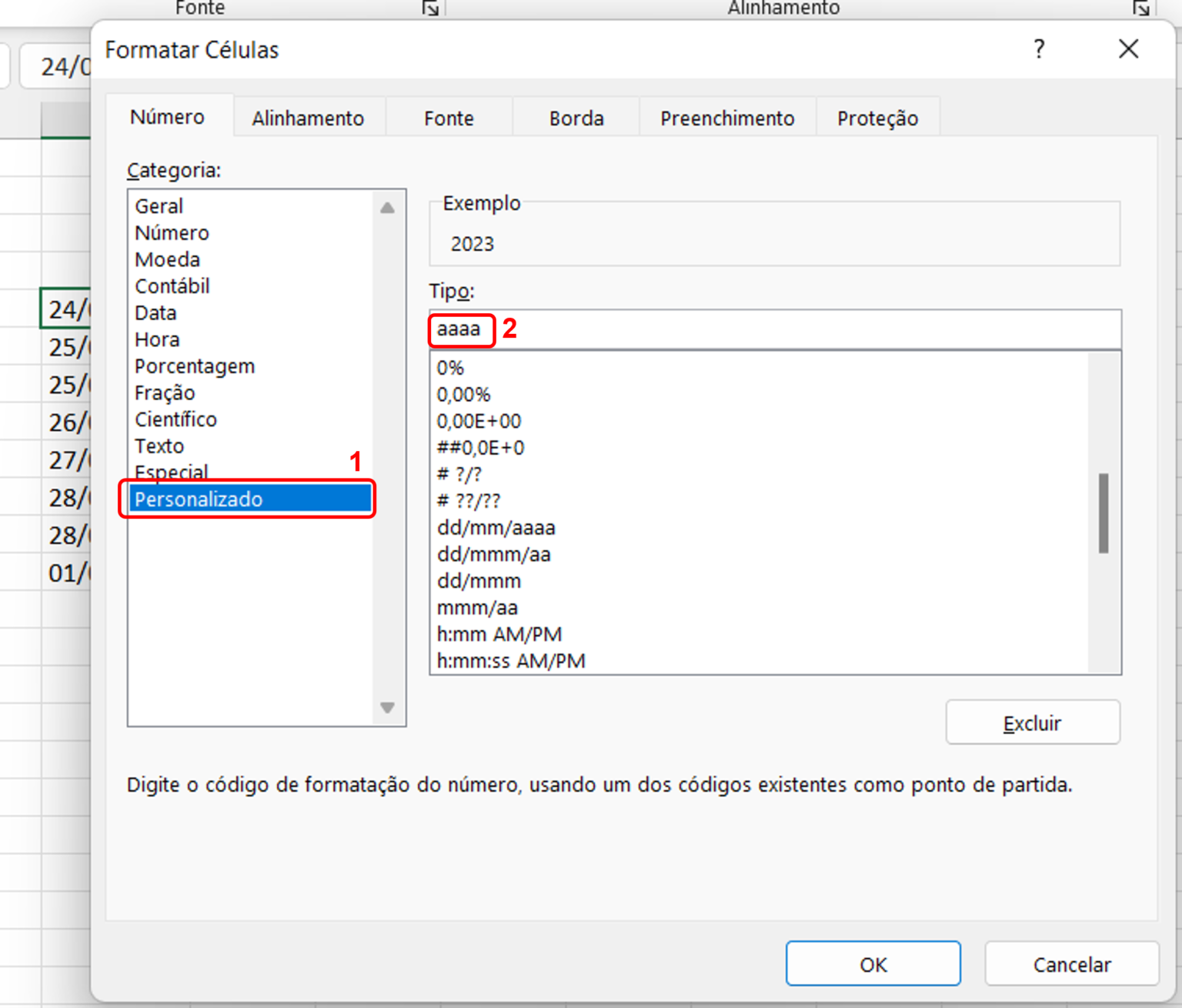Select the Fonte tab

449,118
